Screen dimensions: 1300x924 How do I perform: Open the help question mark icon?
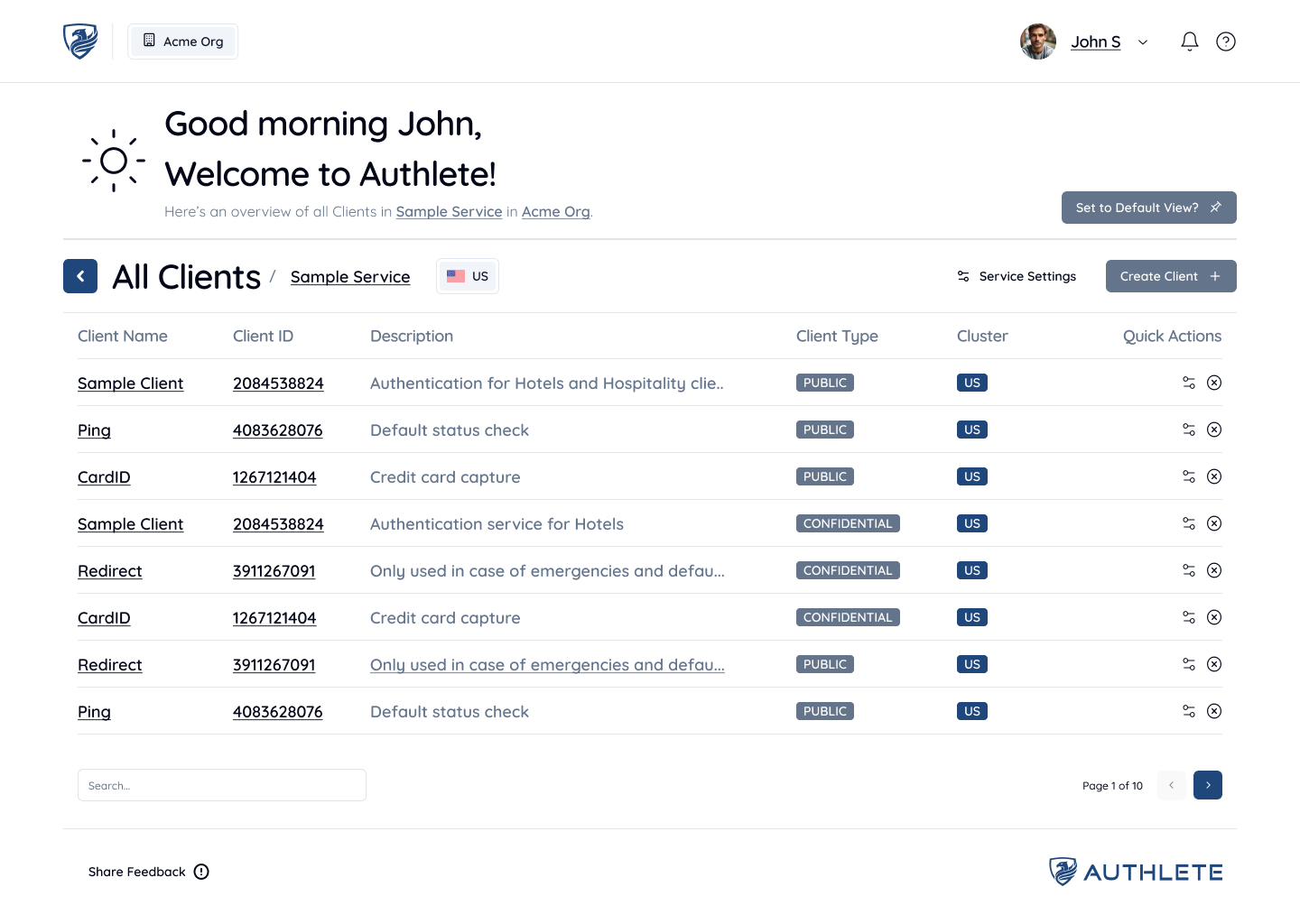(1226, 42)
